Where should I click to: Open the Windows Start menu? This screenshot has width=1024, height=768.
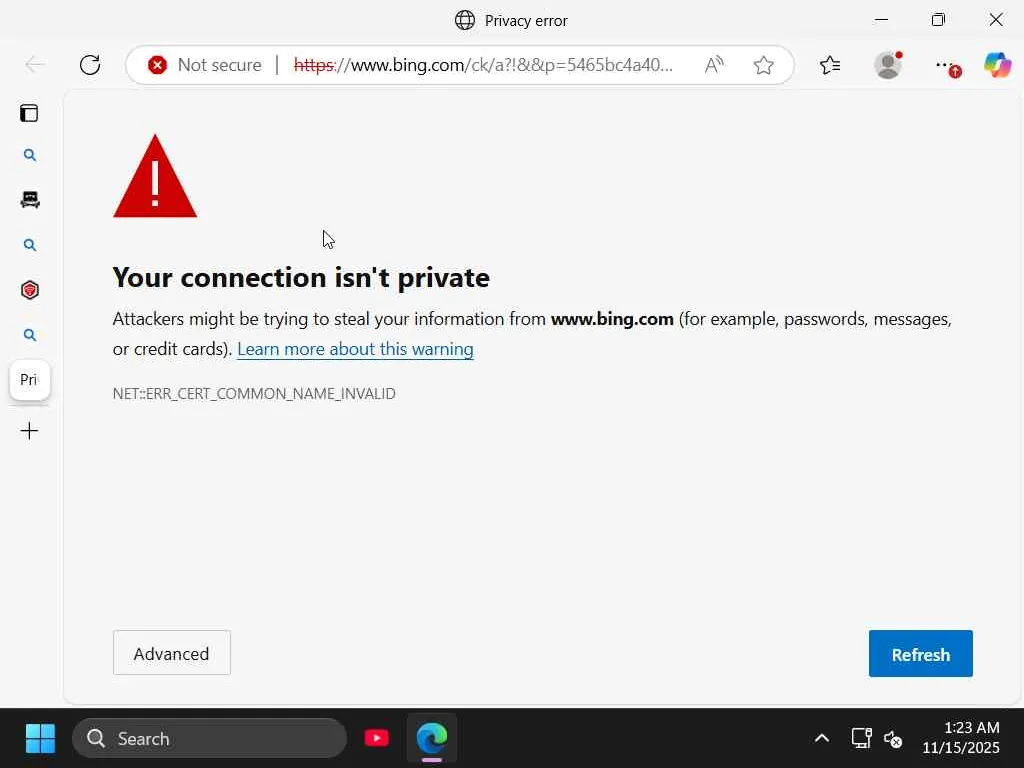click(x=40, y=739)
